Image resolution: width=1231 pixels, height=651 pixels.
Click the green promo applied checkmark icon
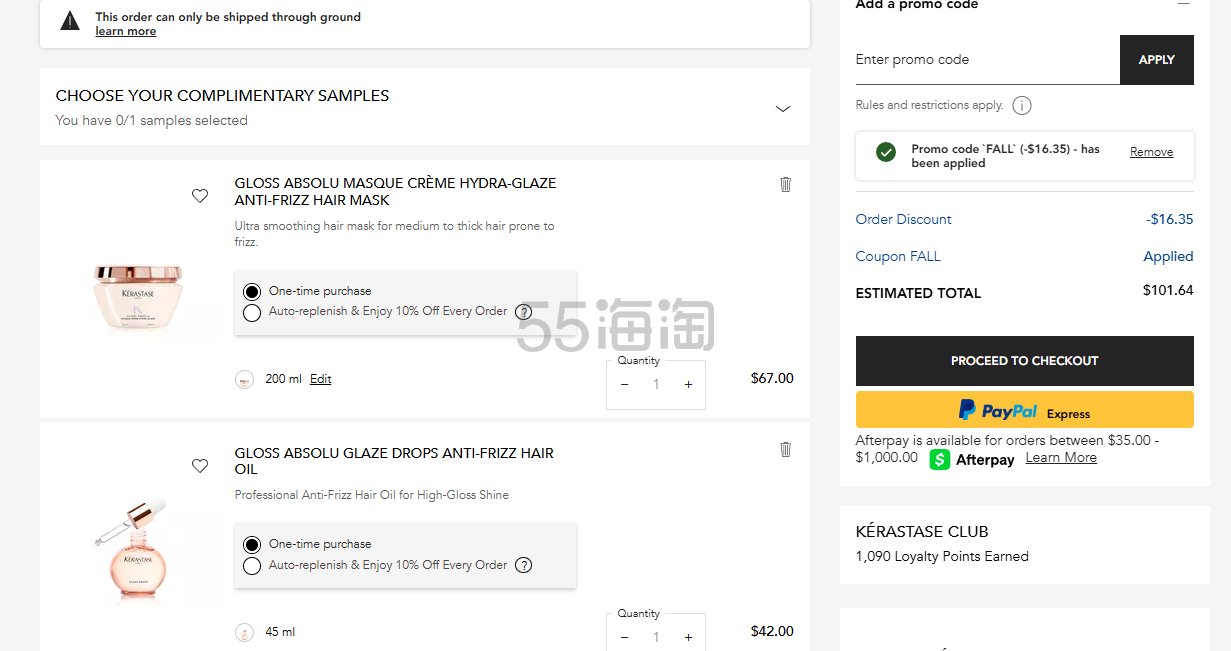(x=886, y=152)
